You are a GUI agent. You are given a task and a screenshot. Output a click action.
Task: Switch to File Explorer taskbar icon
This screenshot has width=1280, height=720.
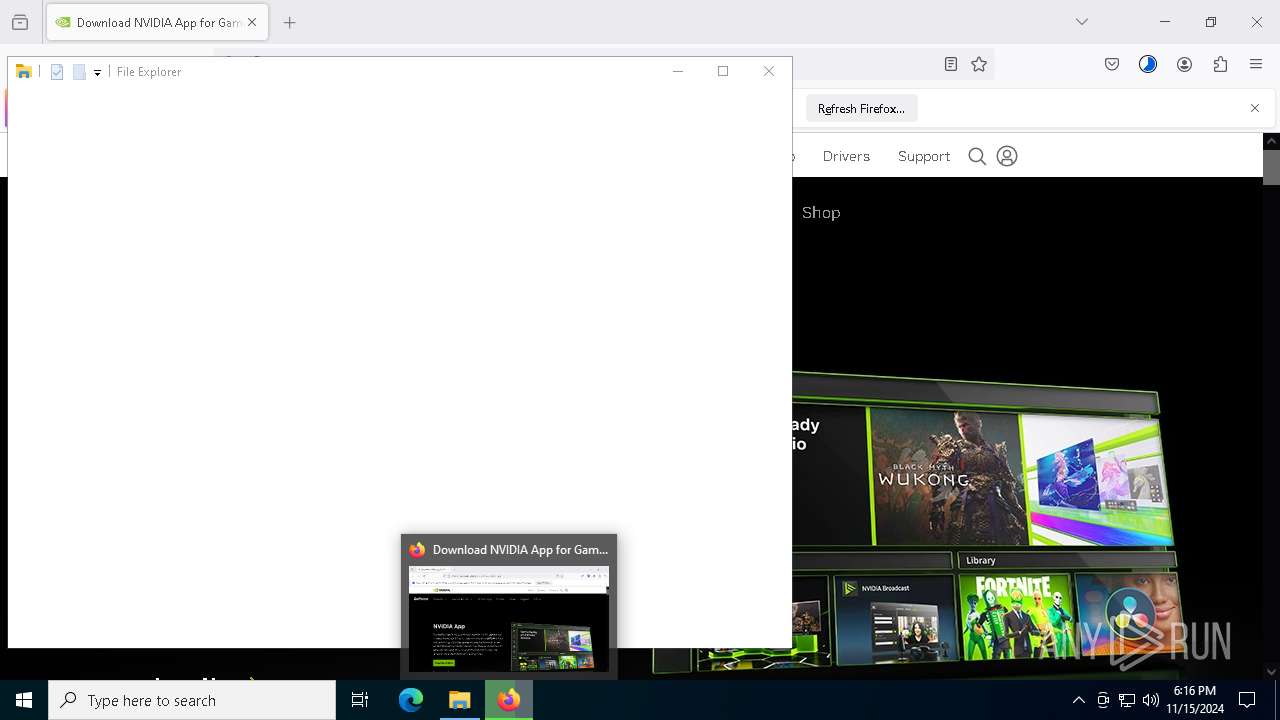[x=460, y=700]
